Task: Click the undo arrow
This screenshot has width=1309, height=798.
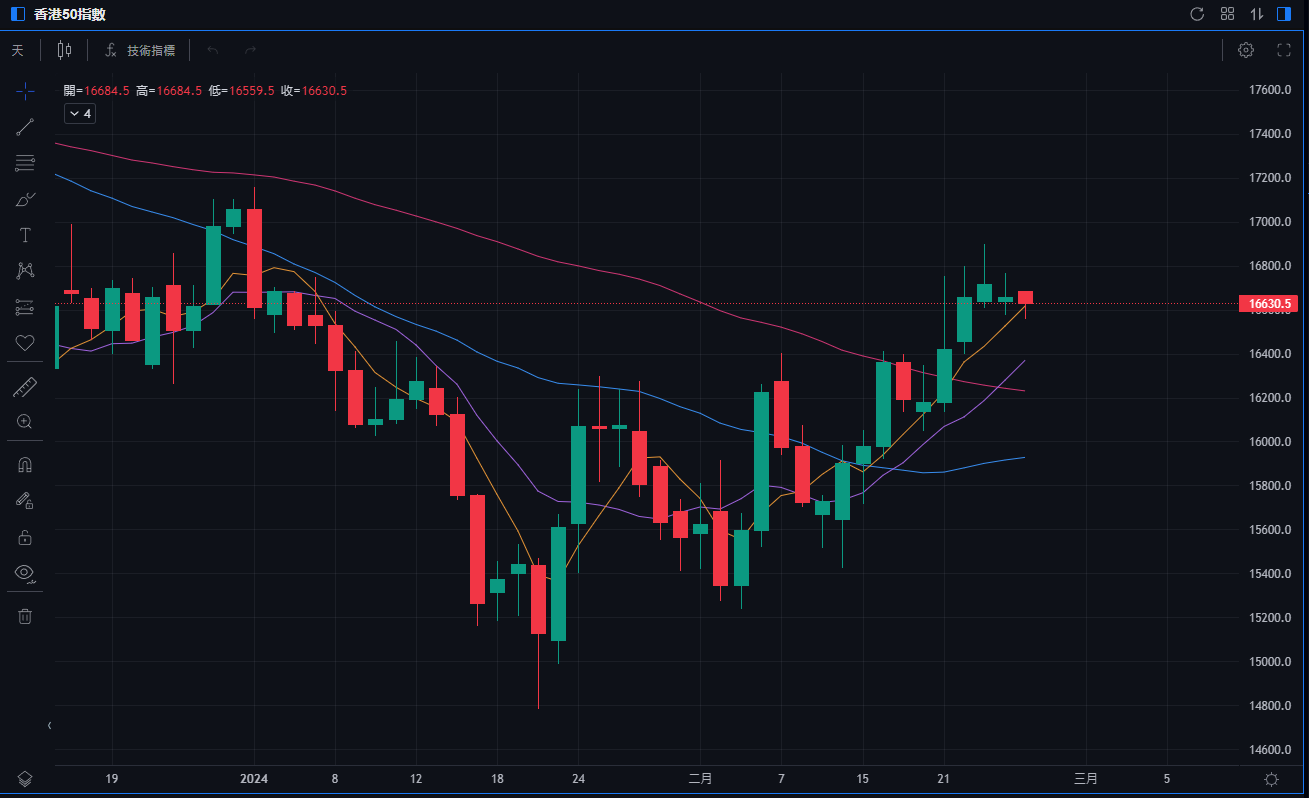Action: (213, 50)
